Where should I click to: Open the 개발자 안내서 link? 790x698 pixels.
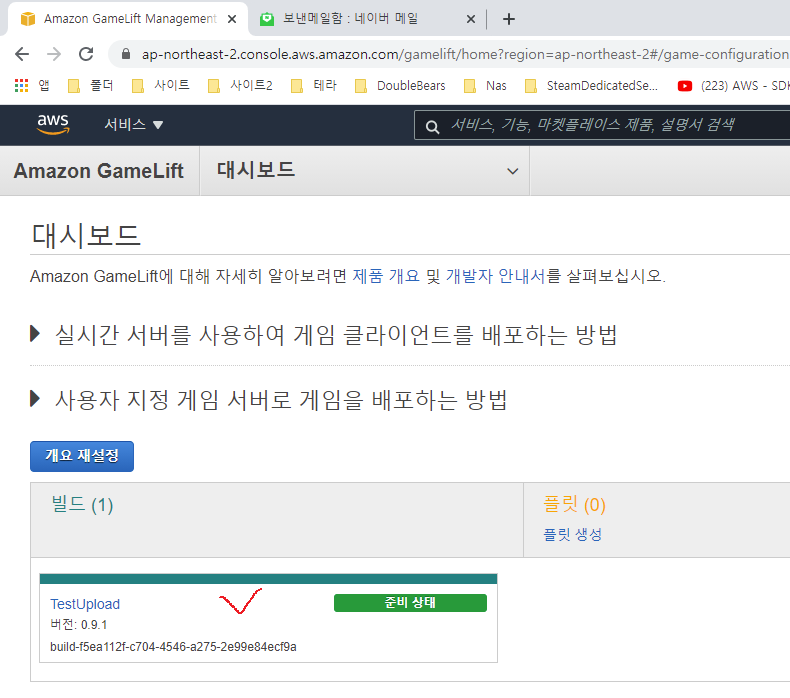click(x=495, y=276)
